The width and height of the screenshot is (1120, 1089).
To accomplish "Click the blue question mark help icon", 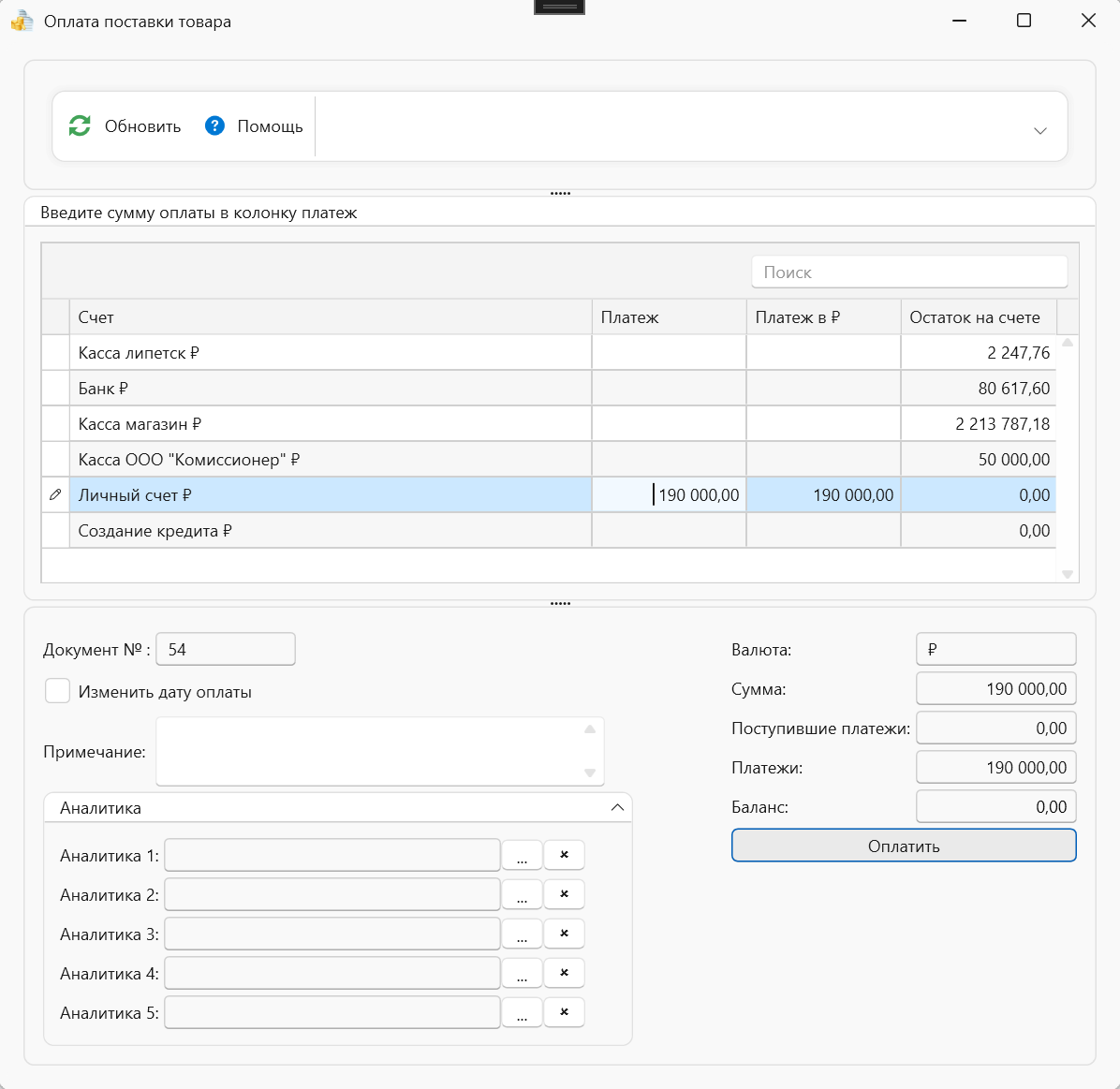I will [215, 125].
